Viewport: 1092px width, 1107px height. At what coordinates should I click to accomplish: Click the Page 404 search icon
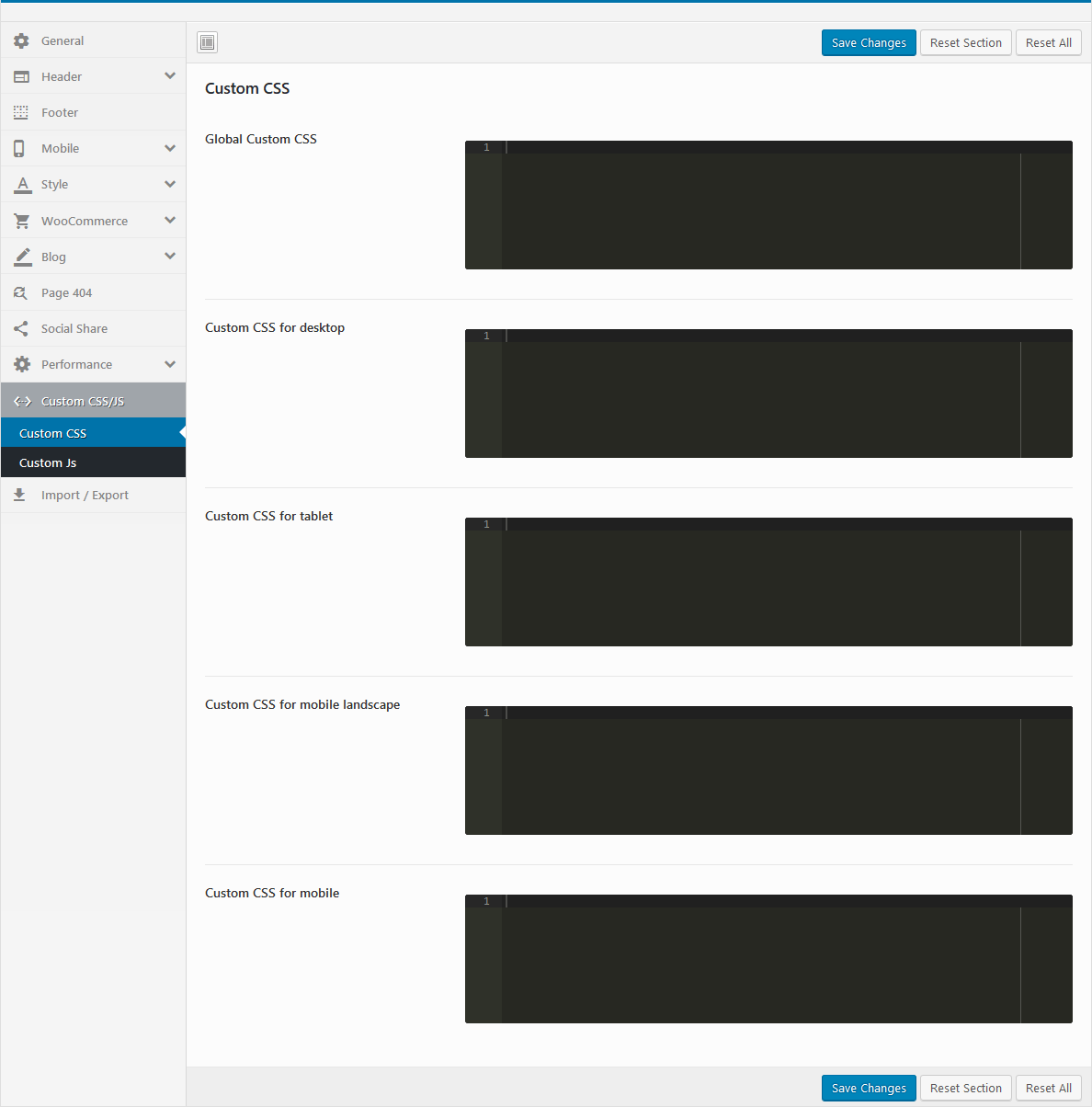[20, 292]
